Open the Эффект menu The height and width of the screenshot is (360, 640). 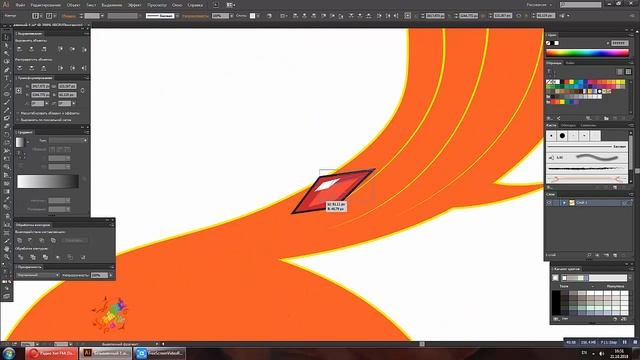coord(134,5)
